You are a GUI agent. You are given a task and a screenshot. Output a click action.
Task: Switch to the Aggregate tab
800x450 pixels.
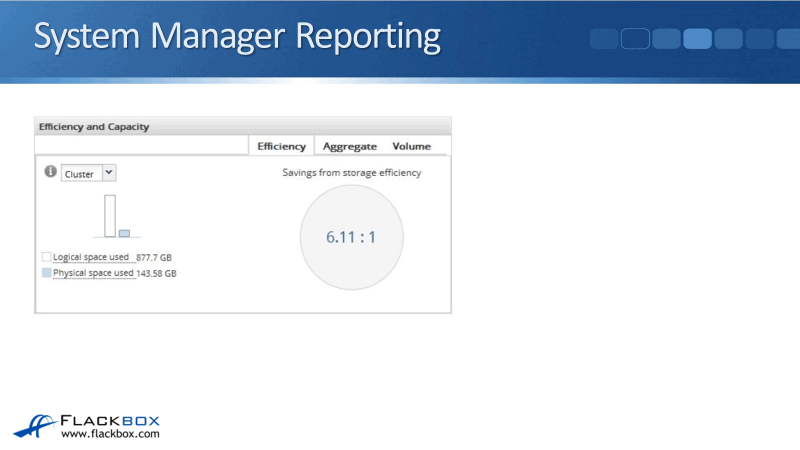tap(349, 146)
